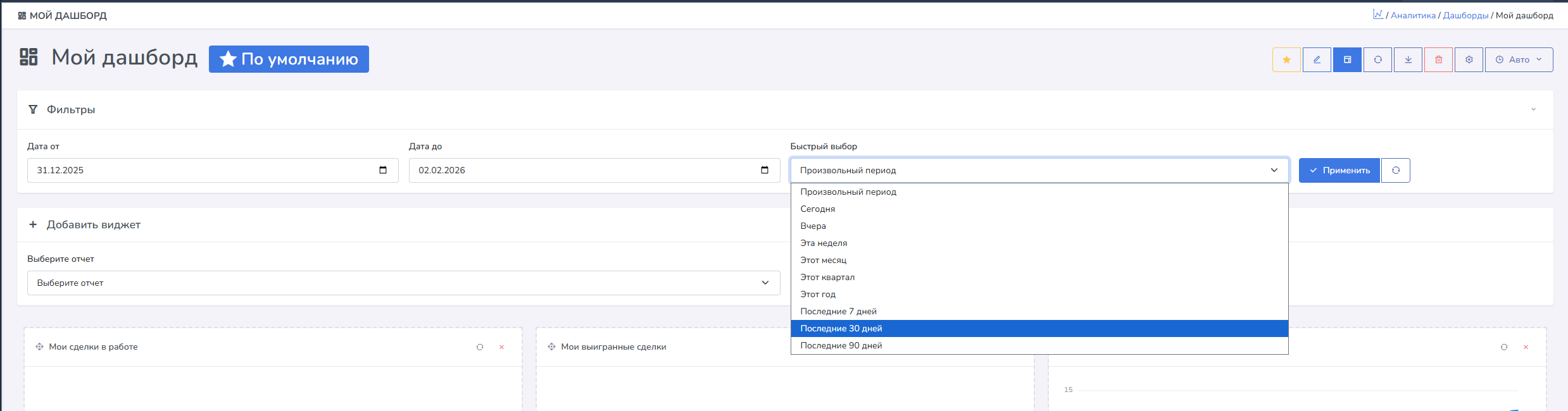
Task: Refresh the 'Мои сделки в работе' widget
Action: 480,347
